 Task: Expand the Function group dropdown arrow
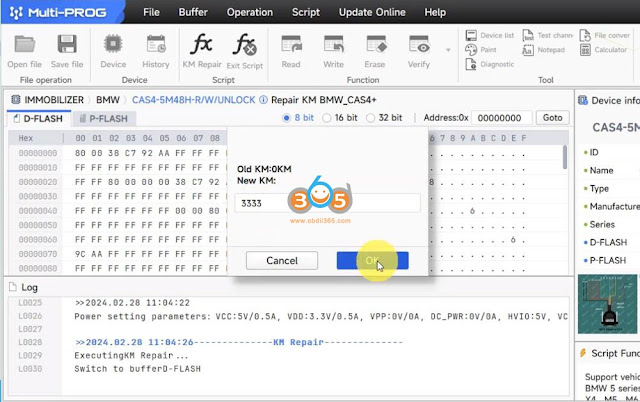point(448,50)
